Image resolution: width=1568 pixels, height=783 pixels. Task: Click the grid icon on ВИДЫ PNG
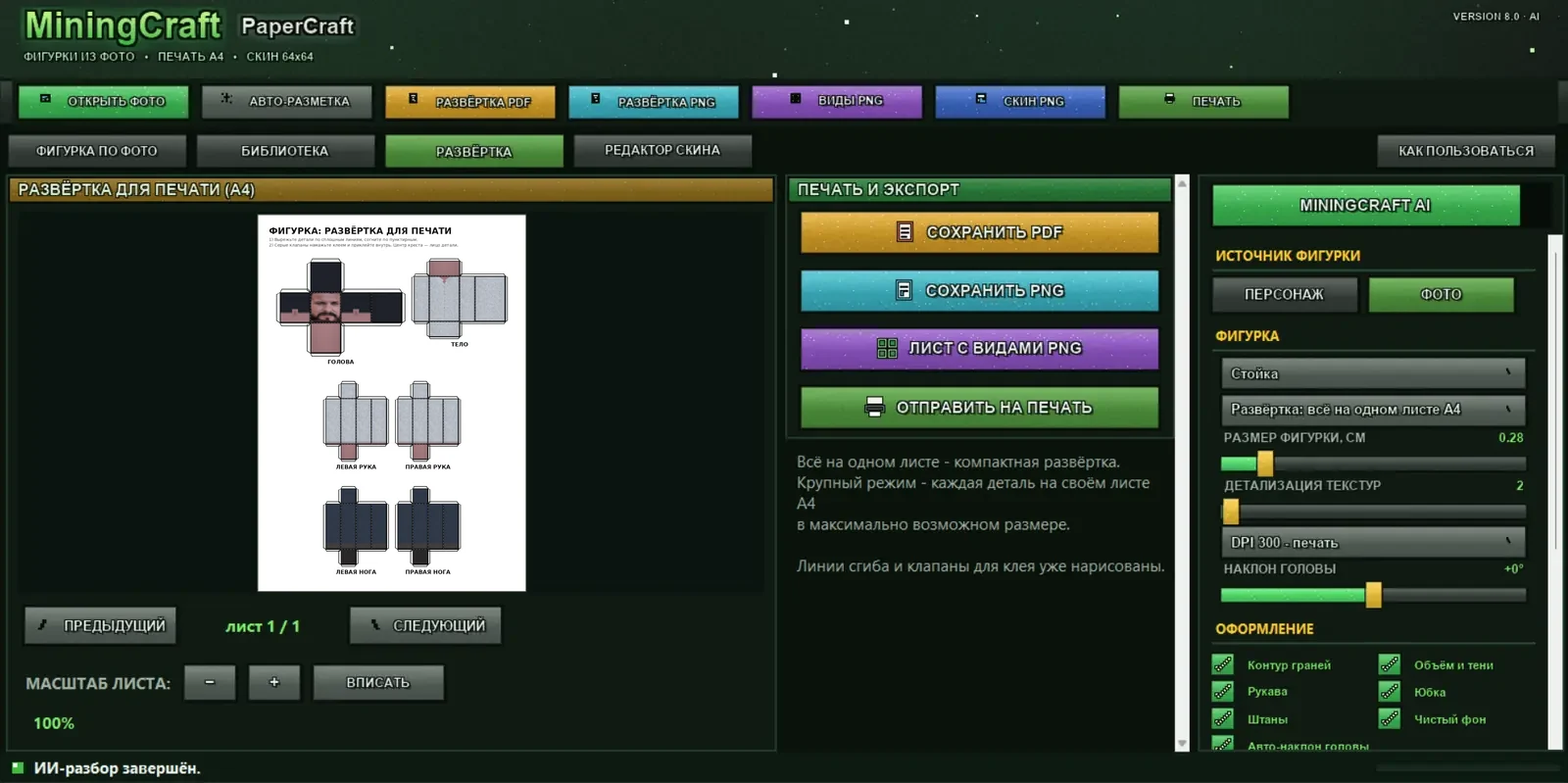click(796, 99)
